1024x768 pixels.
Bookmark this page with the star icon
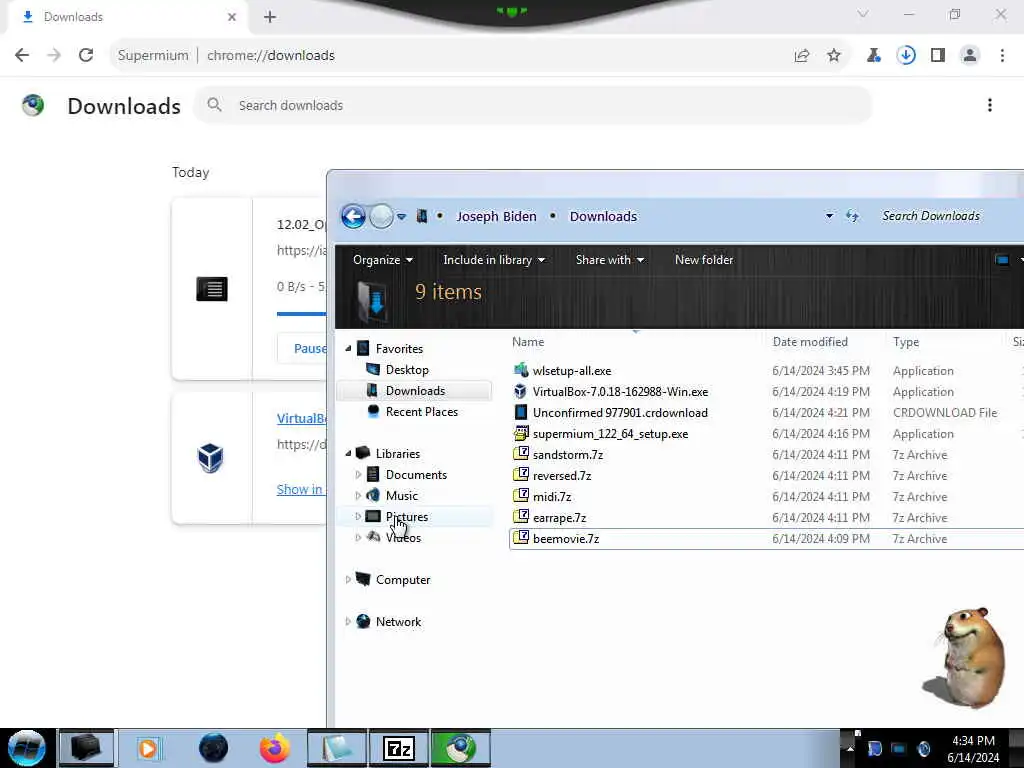[834, 56]
